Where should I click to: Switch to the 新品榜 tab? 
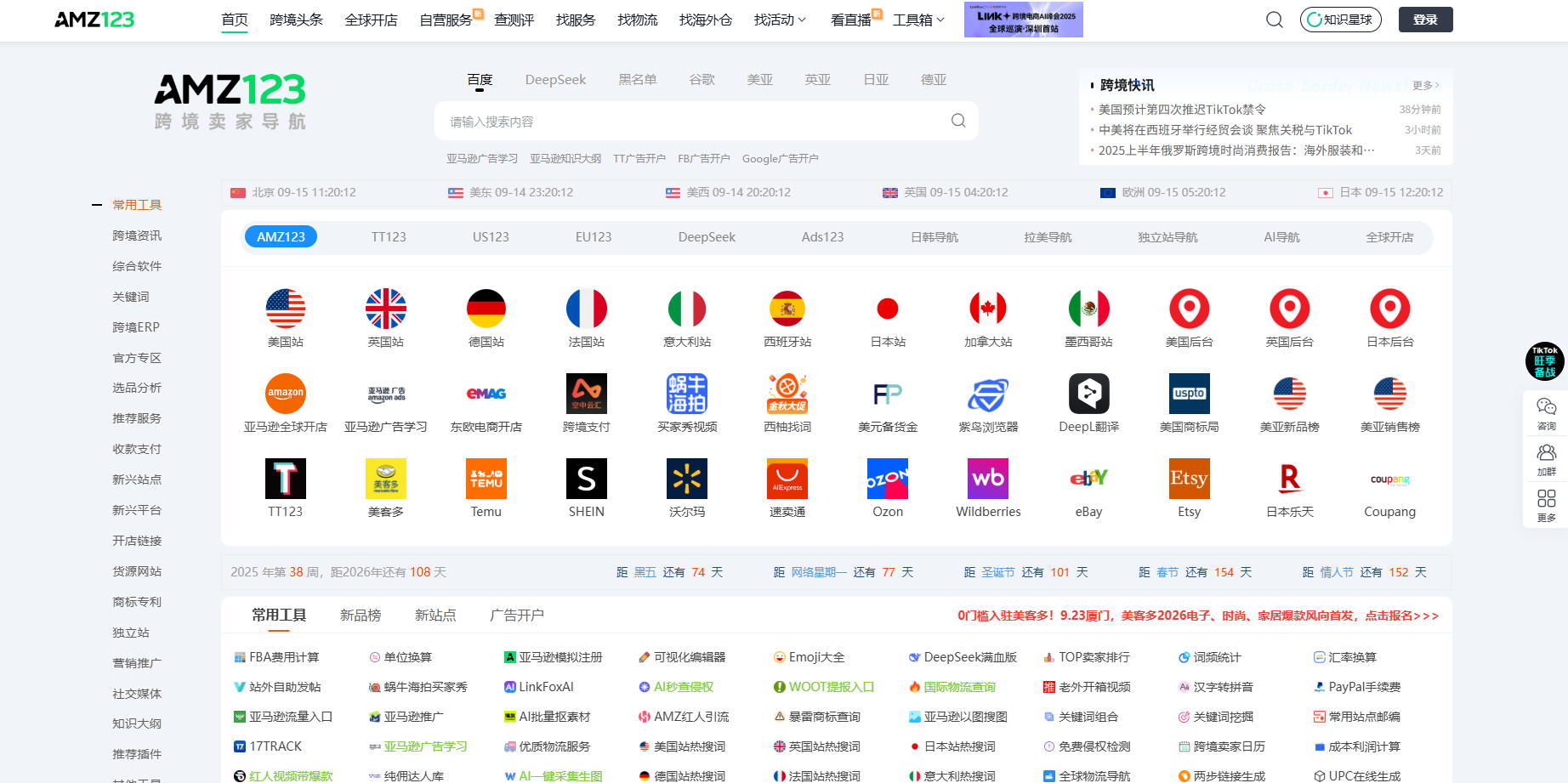(361, 615)
